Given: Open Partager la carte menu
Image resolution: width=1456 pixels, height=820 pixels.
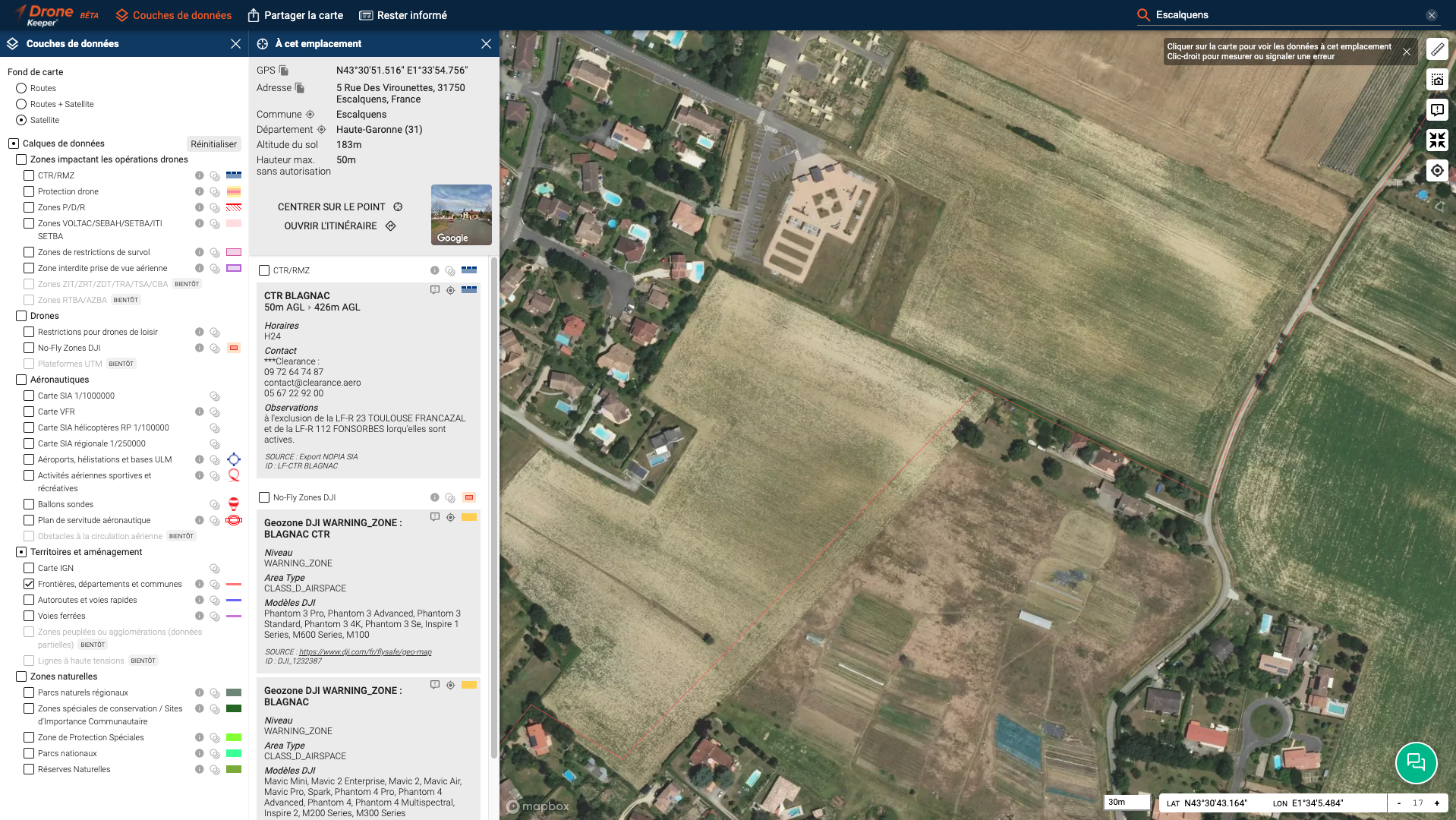Looking at the screenshot, I should tap(295, 15).
